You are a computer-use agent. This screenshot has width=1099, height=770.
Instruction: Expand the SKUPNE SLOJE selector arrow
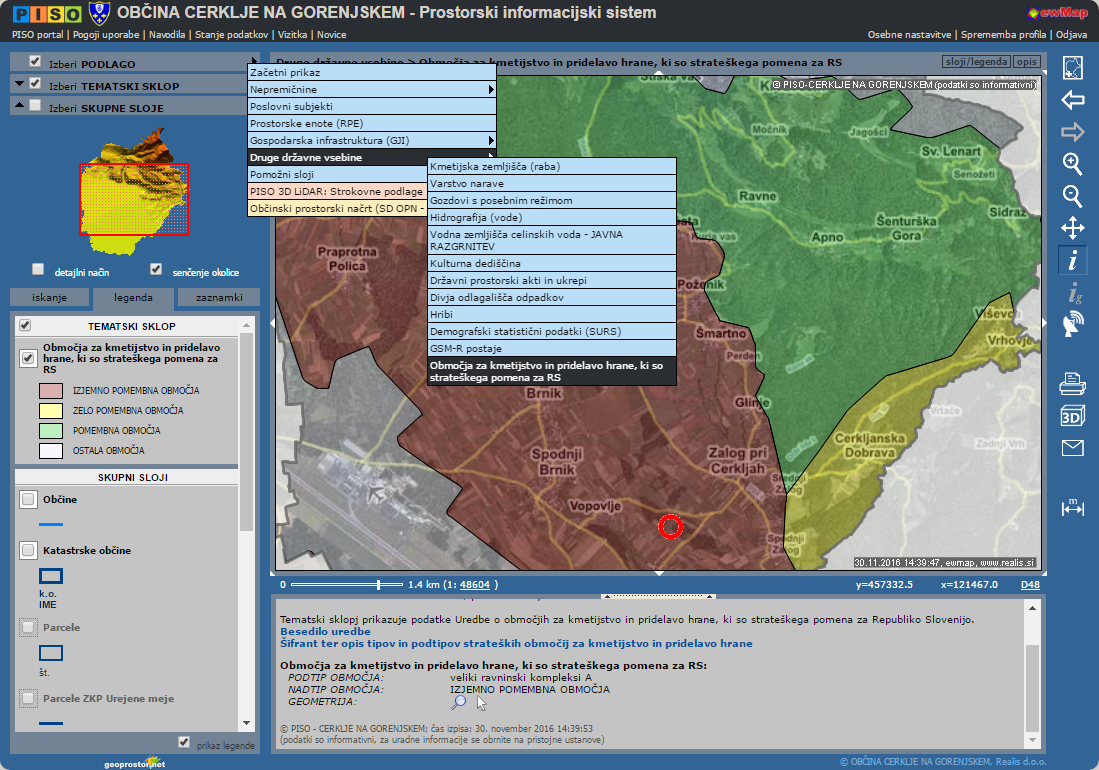click(20, 106)
